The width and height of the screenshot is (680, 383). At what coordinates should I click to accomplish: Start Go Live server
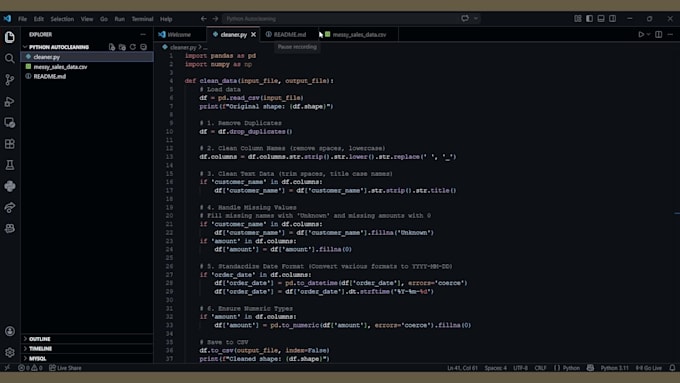(x=649, y=368)
